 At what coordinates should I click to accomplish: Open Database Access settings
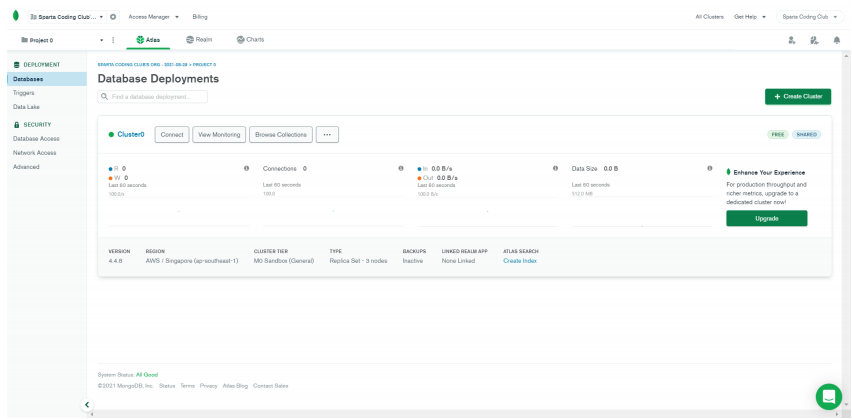[36, 139]
